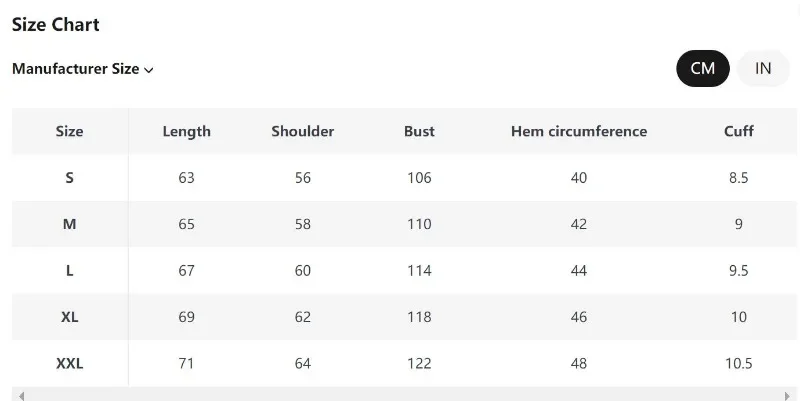Image resolution: width=800 pixels, height=401 pixels.
Task: Click the Cuff column header
Action: (739, 131)
